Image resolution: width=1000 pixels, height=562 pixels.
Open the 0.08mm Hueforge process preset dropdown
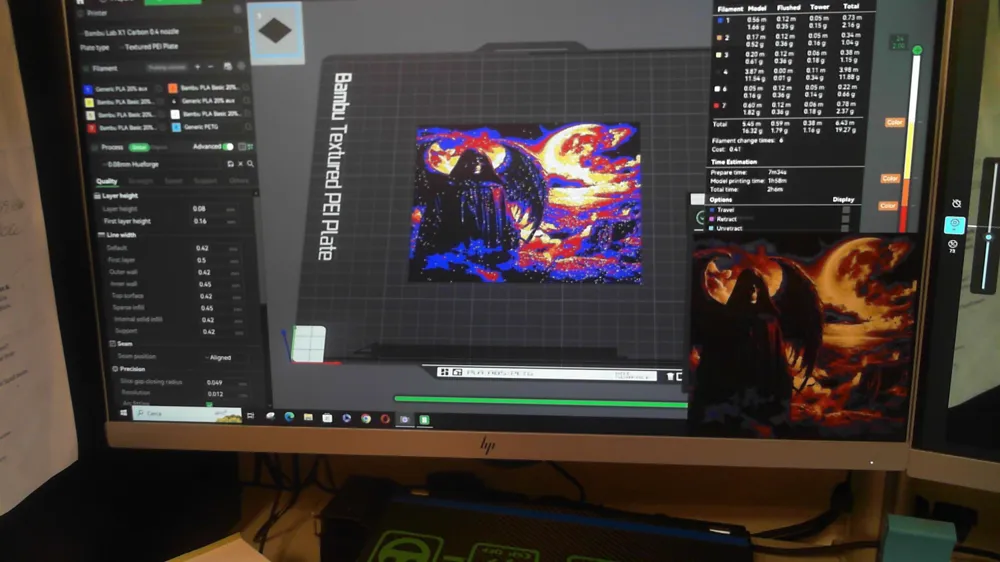[161, 164]
